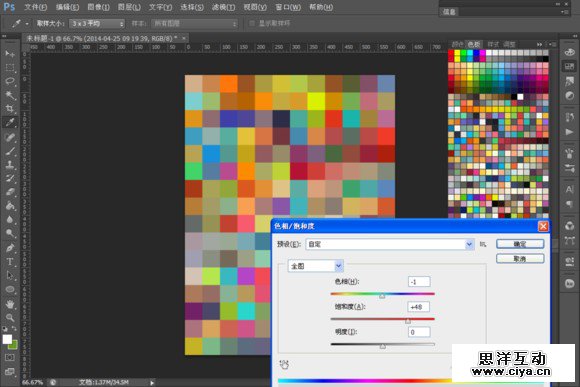This screenshot has width=580, height=387.
Task: Open the 全图 channel dropdown
Action: pos(316,266)
